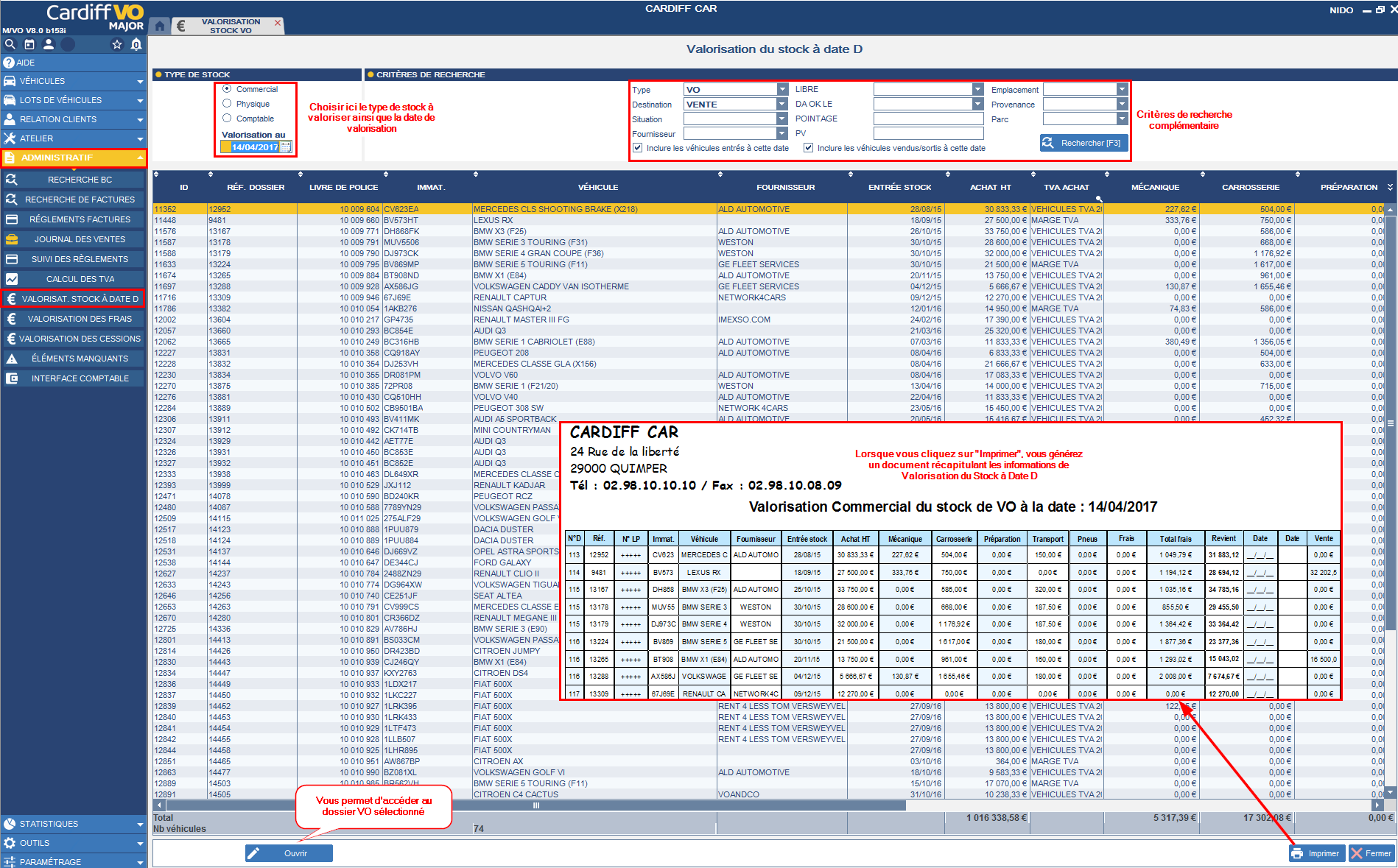This screenshot has width=1398, height=868.
Task: Click the RECHERCHE BC search icon
Action: 12,180
